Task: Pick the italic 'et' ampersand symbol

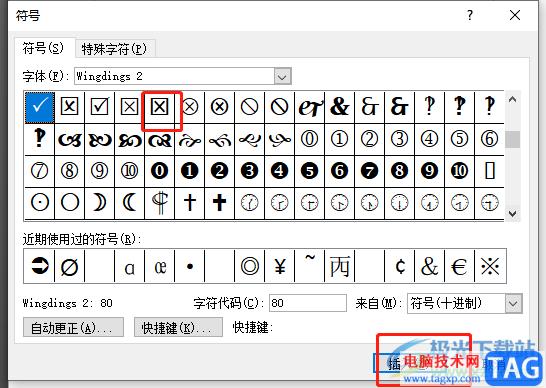Action: click(x=310, y=107)
